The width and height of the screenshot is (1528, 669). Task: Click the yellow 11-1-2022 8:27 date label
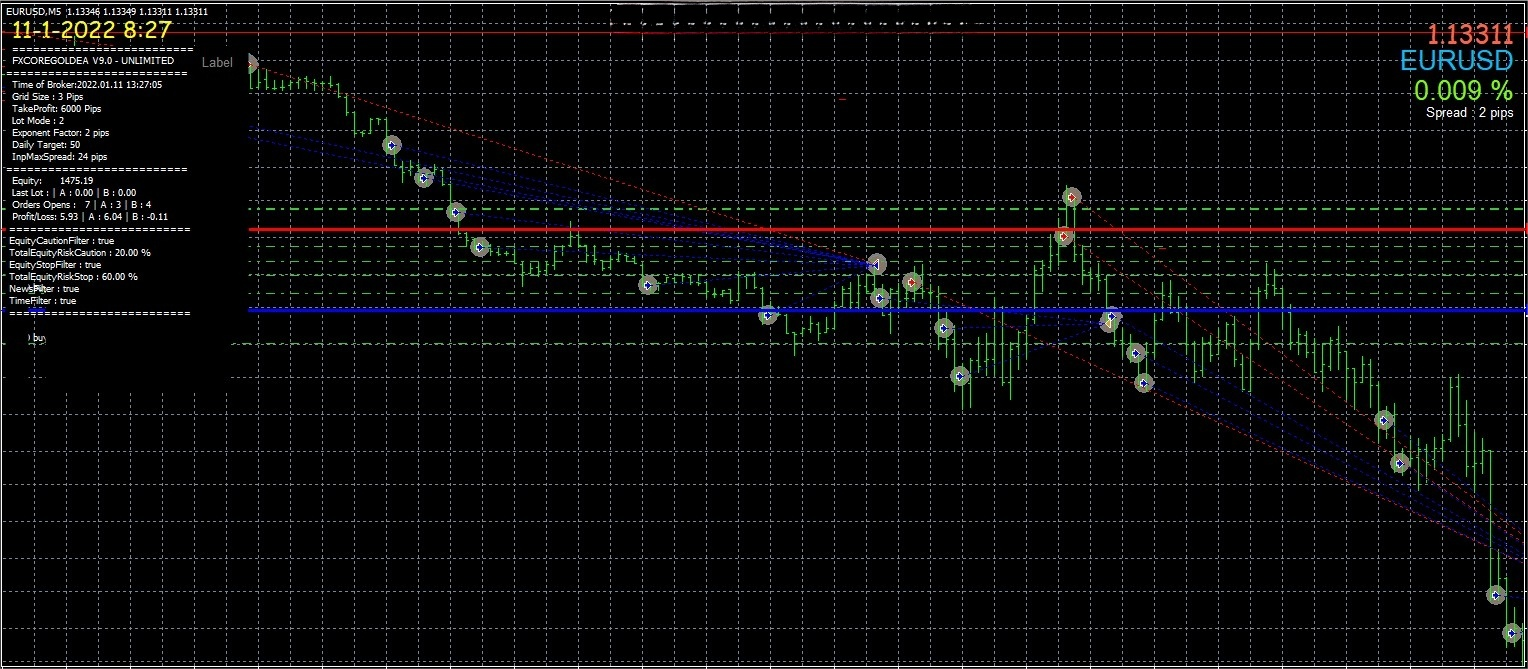(91, 30)
